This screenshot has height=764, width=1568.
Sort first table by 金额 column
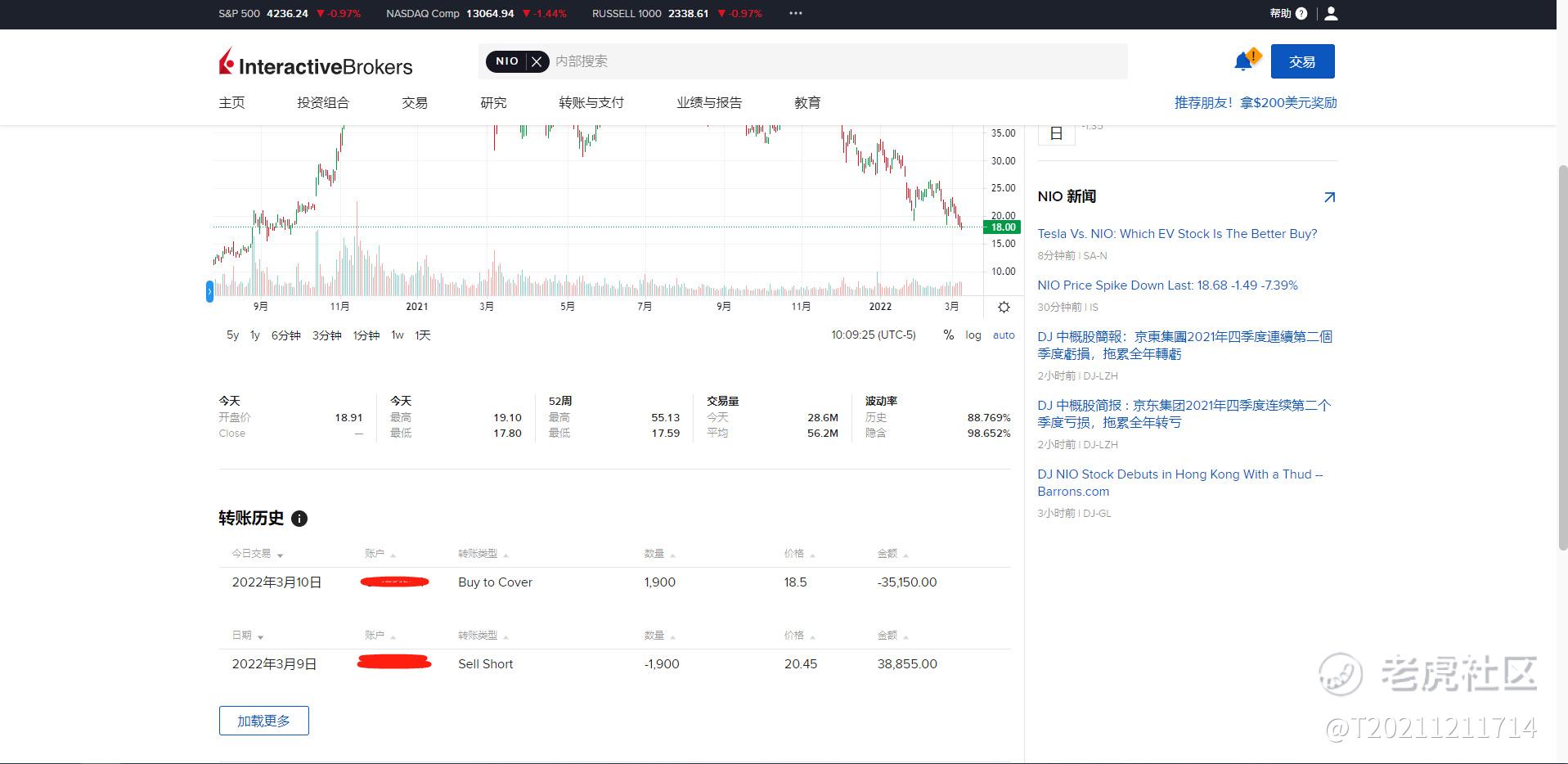point(892,554)
